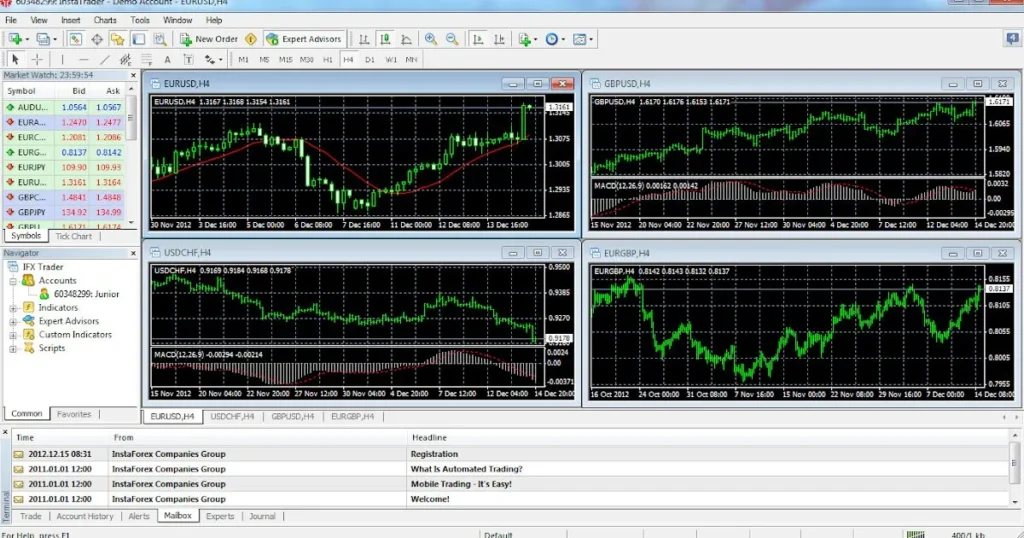Screen dimensions: 1024x538
Task: Open the dropdown arrow beside Periods clock icon
Action: pyautogui.click(x=563, y=39)
